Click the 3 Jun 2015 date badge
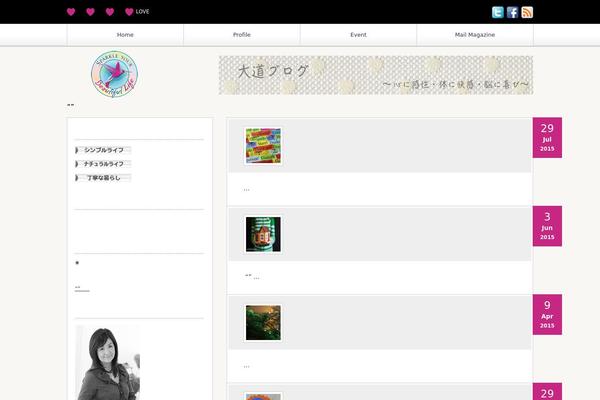Screen dimensions: 600x400 tap(547, 226)
